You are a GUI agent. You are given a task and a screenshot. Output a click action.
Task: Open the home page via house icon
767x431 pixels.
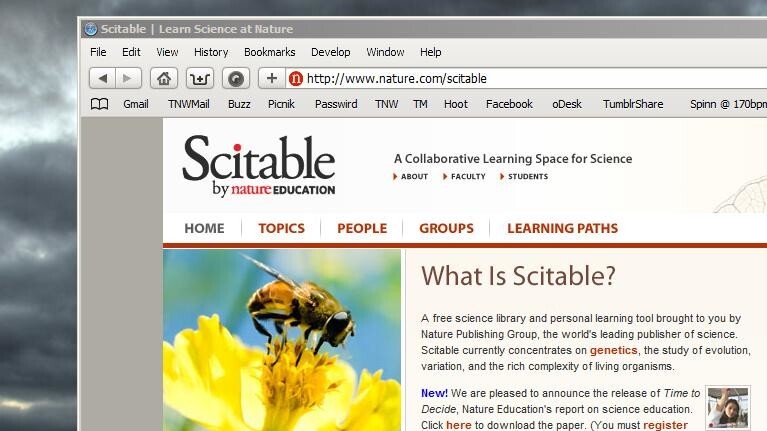click(x=163, y=78)
